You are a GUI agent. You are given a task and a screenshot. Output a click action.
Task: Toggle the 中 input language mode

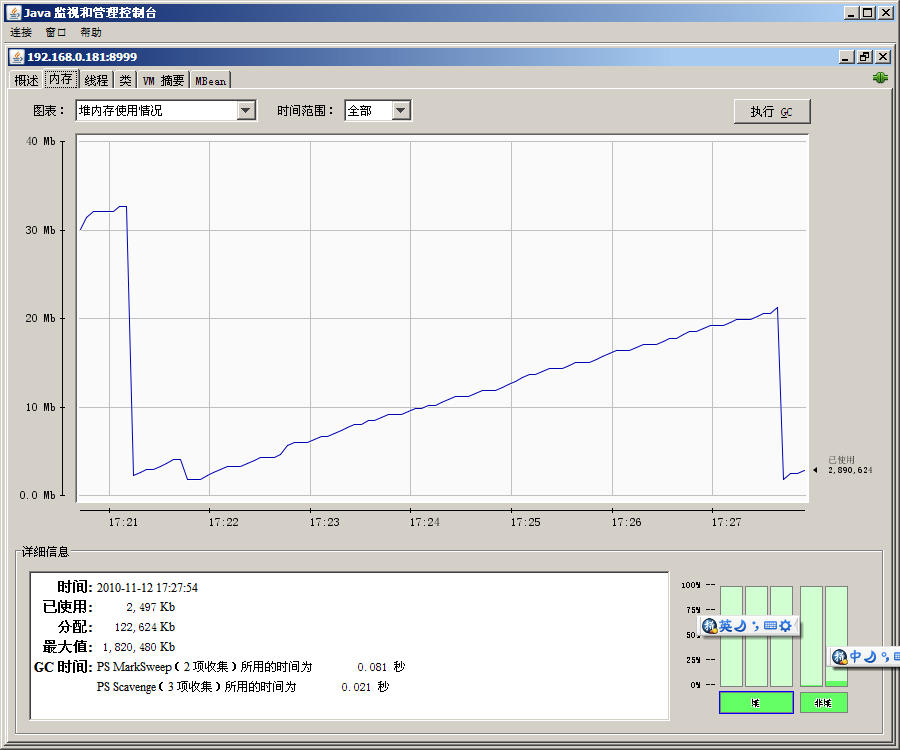click(855, 657)
